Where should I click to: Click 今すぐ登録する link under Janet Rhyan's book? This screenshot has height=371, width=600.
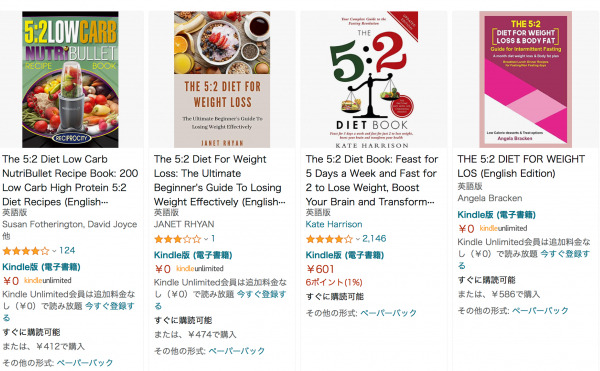pos(220,300)
